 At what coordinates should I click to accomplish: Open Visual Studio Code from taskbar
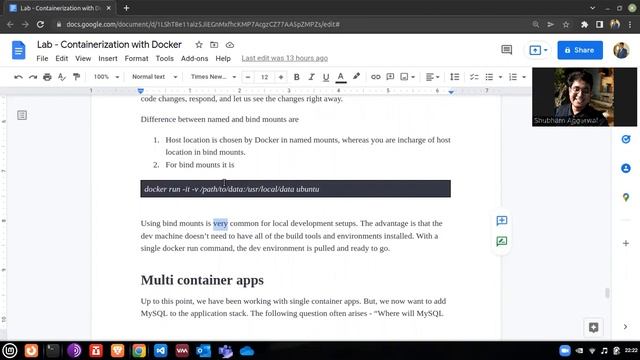pyautogui.click(x=160, y=351)
